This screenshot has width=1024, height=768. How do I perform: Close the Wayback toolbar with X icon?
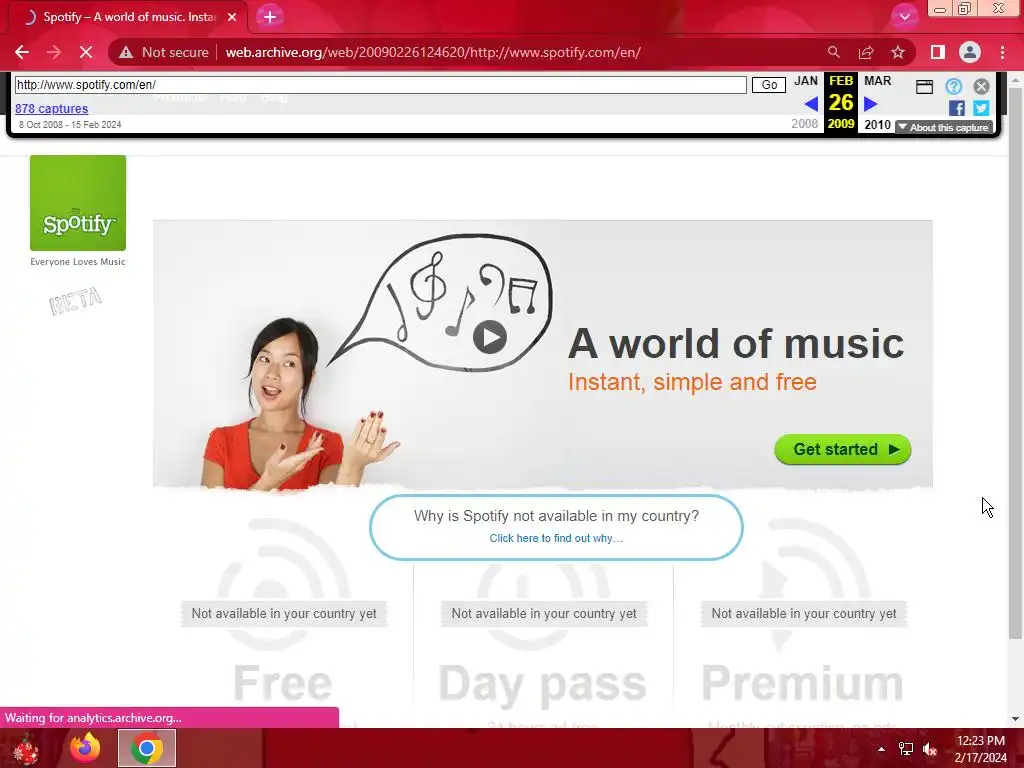coord(981,86)
